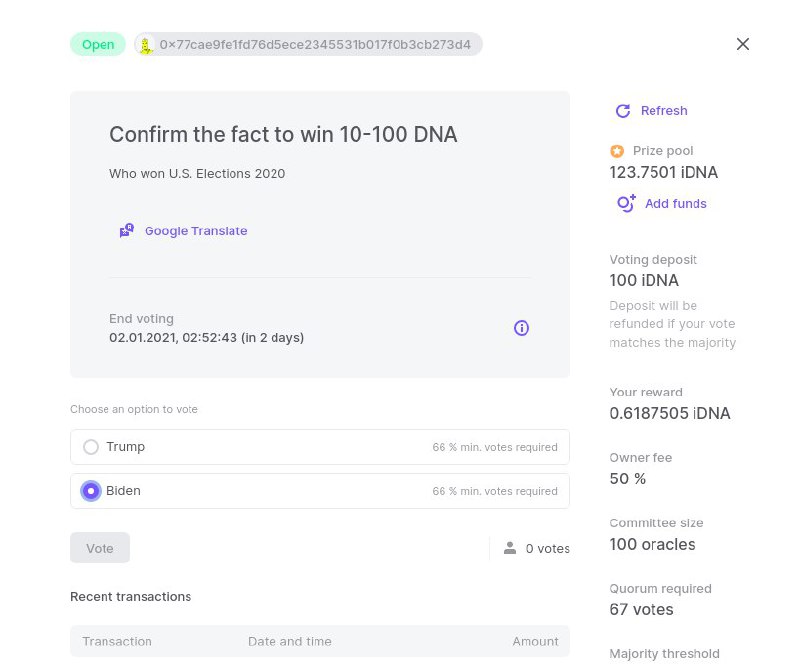800x666 pixels.
Task: Close the voting dialog with X
Action: pyautogui.click(x=743, y=44)
